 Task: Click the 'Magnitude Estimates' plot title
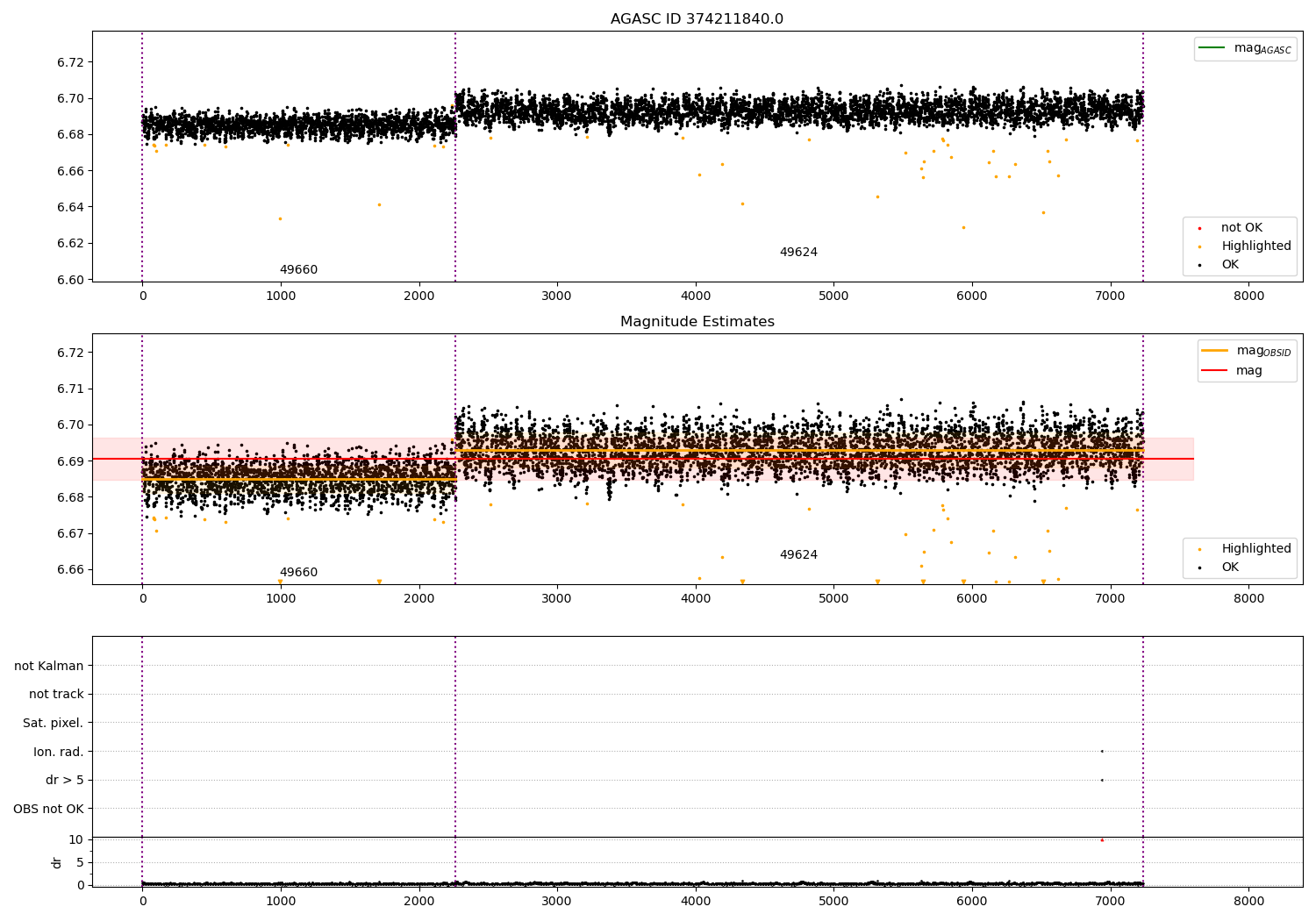click(x=697, y=322)
